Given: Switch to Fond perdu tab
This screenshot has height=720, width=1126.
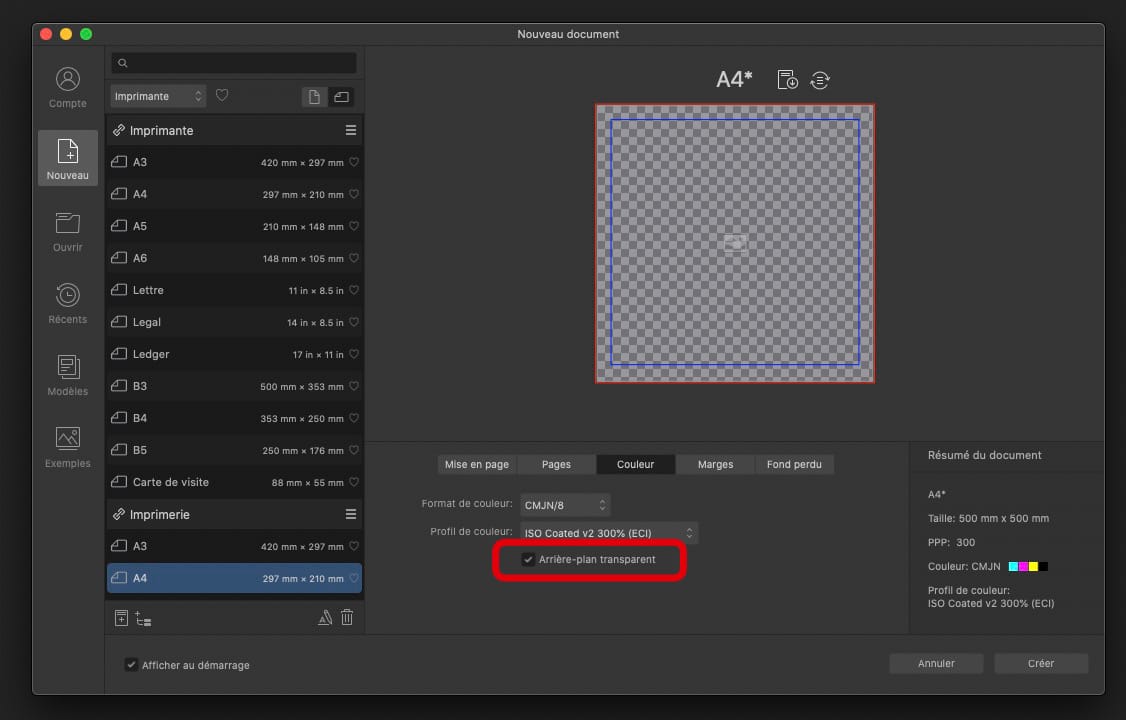Looking at the screenshot, I should [794, 464].
